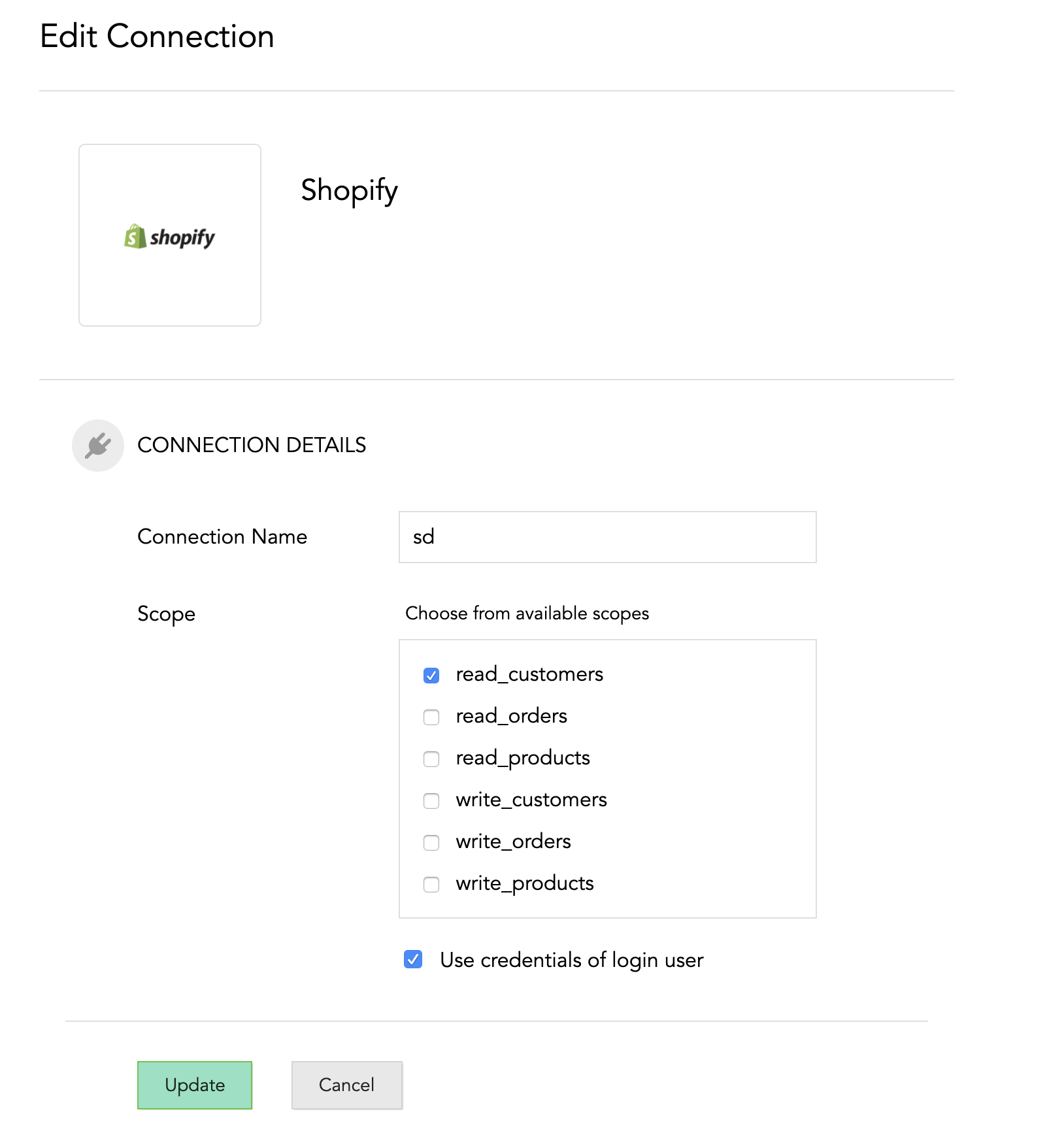Click the Shopify heading text
This screenshot has width=1064, height=1129.
tap(349, 190)
